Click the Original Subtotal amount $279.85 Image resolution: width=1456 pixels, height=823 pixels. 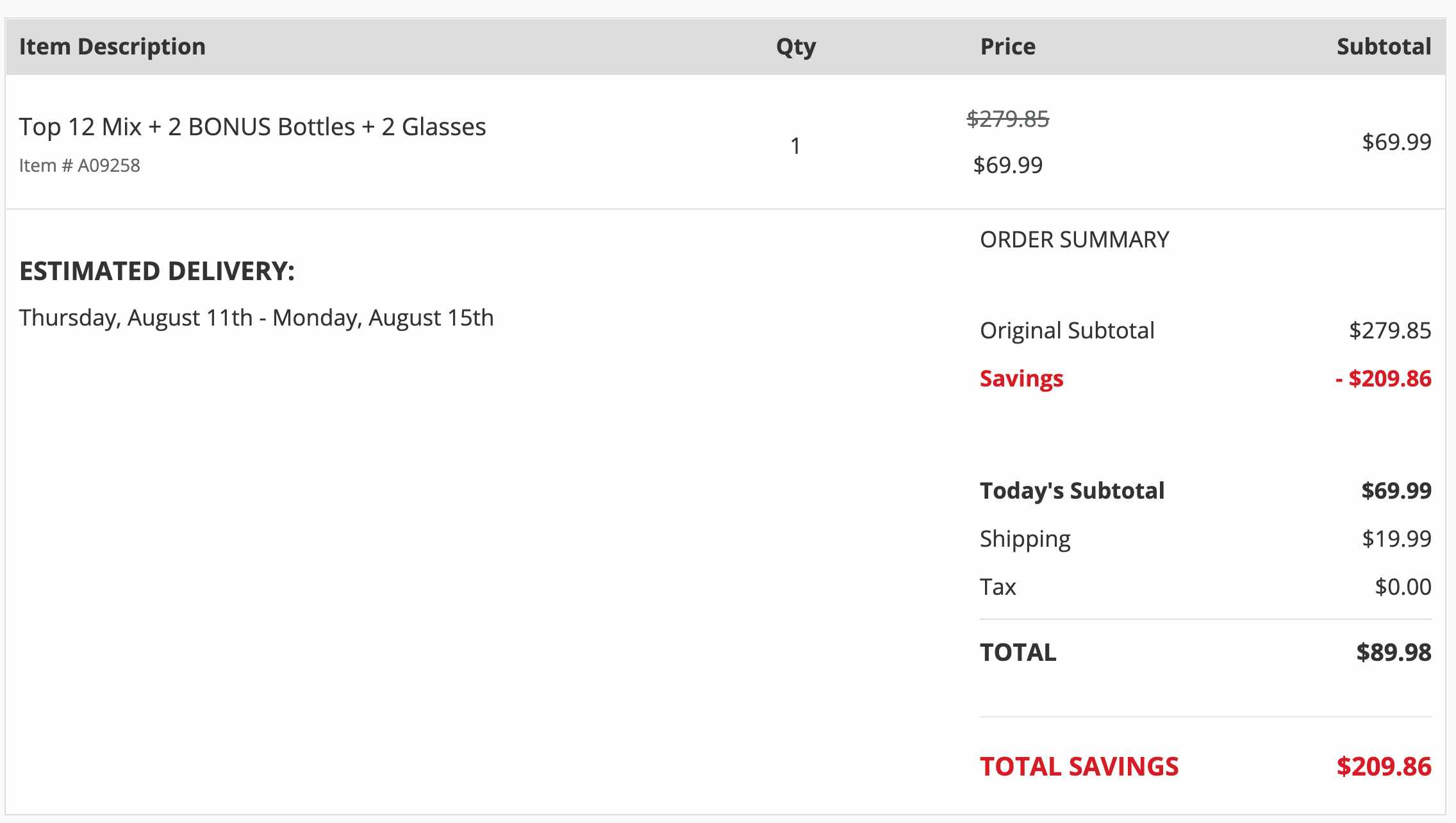pyautogui.click(x=1390, y=331)
